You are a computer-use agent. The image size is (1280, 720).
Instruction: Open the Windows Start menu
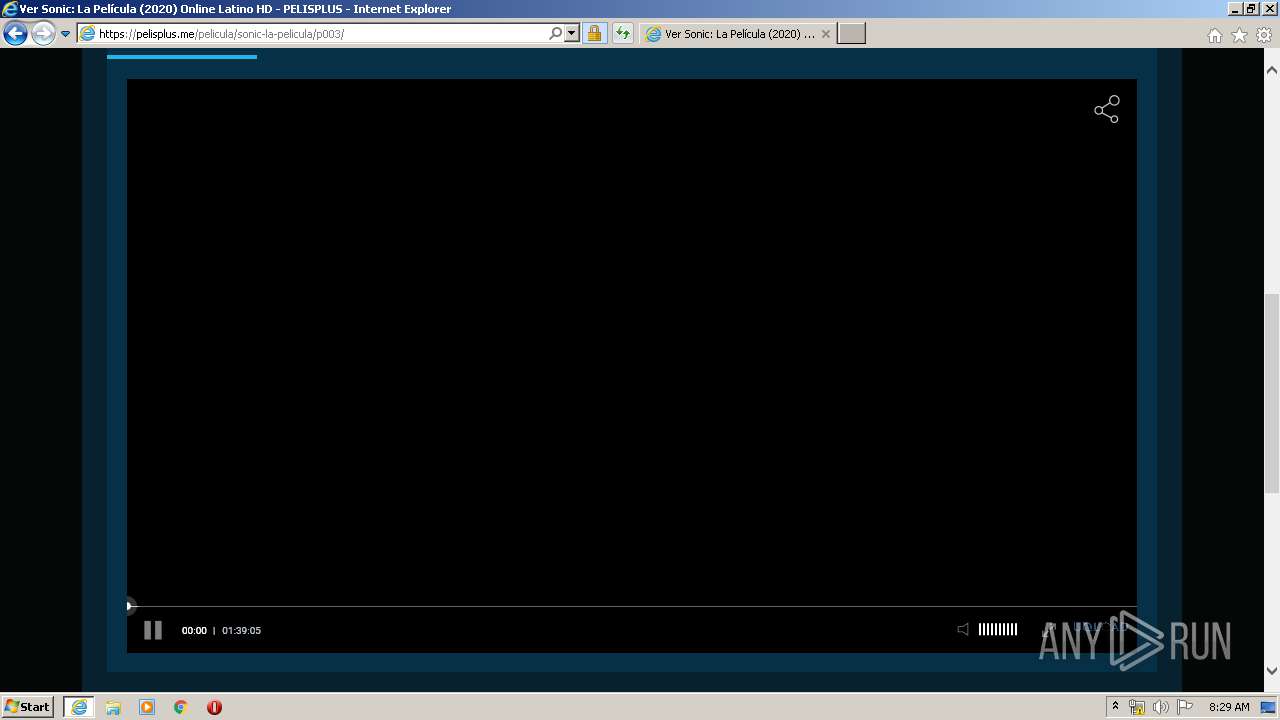click(28, 706)
